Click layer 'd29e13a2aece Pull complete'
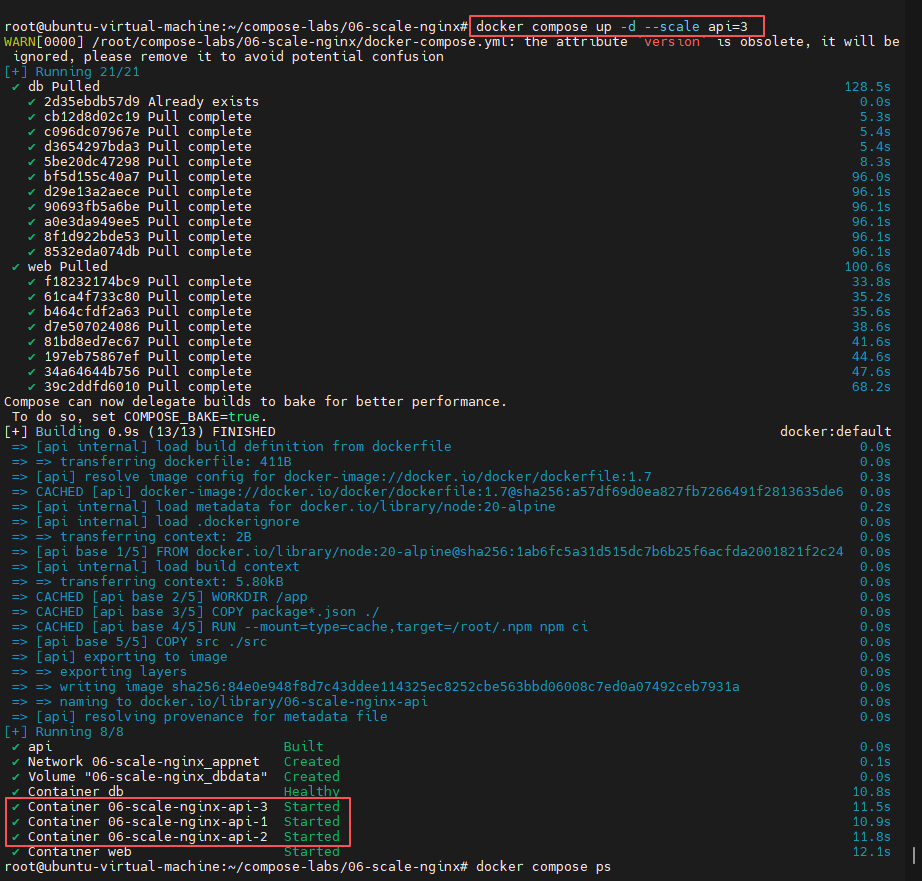Image resolution: width=922 pixels, height=881 pixels. pos(148,192)
